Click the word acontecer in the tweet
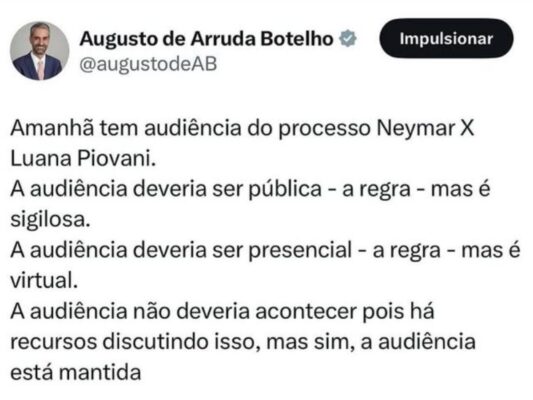This screenshot has width=533, height=400. [x=306, y=311]
